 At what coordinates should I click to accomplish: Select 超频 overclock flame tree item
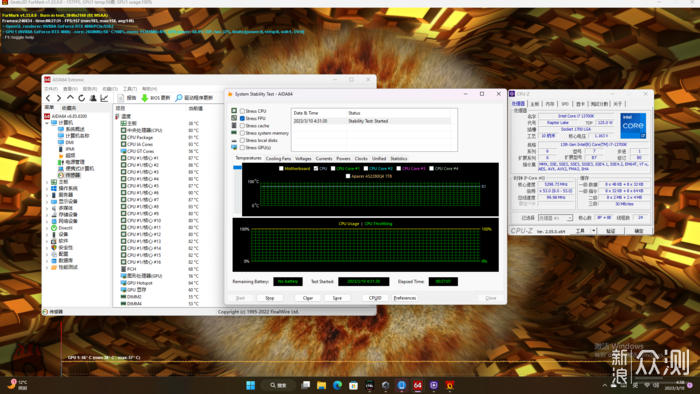click(x=67, y=155)
